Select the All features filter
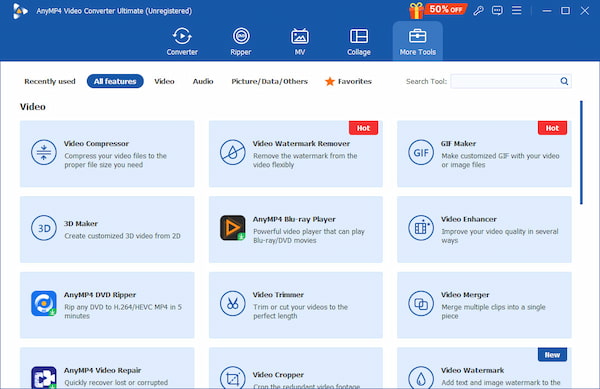 (x=115, y=81)
